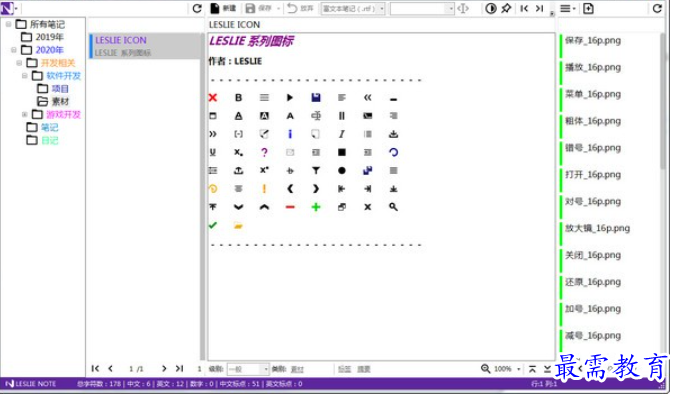Collapse the 所有笔记 root tree node
The image size is (676, 398).
tap(8, 24)
